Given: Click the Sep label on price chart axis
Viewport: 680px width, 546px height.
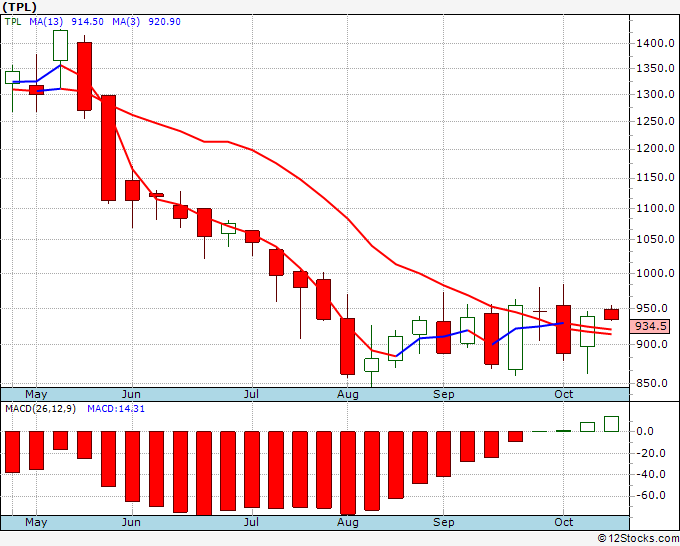Looking at the screenshot, I should (x=444, y=395).
